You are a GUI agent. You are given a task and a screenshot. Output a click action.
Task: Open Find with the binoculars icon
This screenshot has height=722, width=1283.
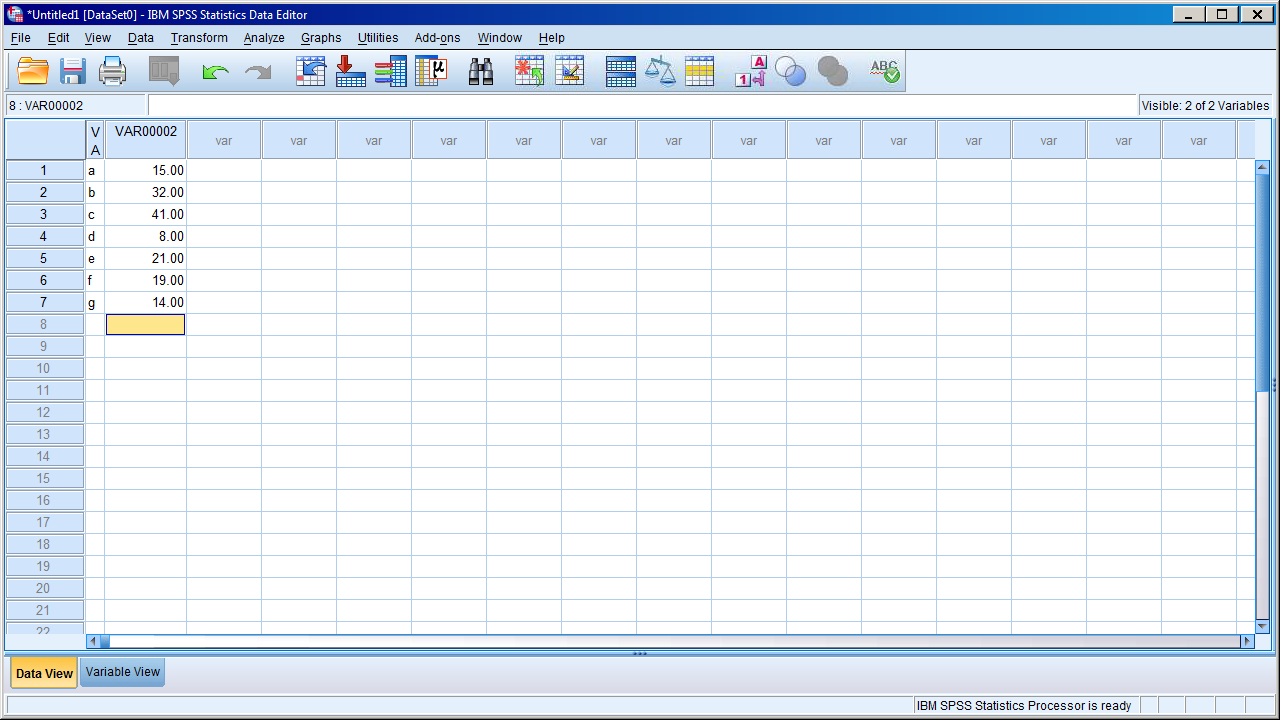pos(481,72)
